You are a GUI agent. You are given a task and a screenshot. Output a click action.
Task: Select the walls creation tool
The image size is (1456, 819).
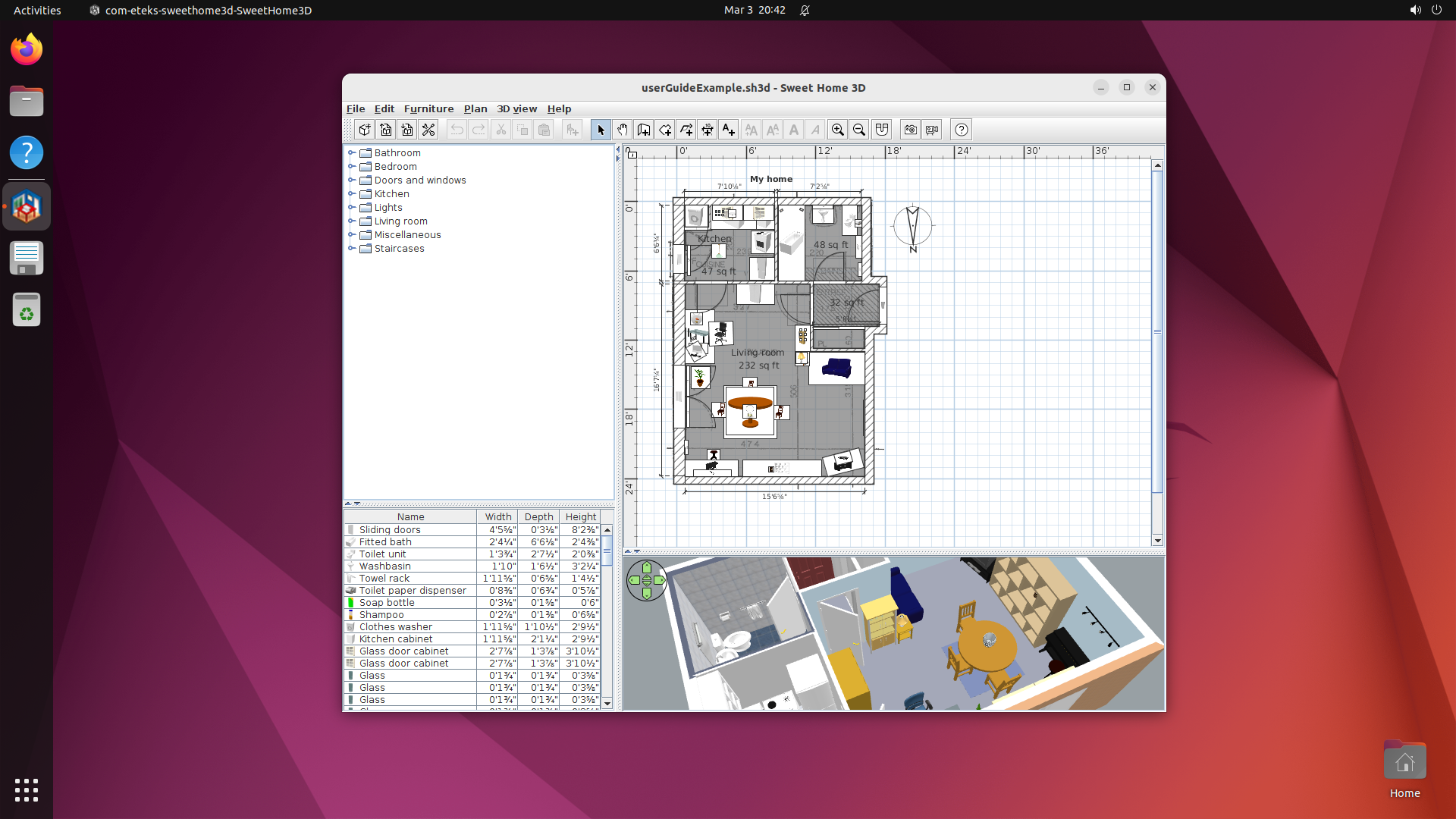pos(643,130)
